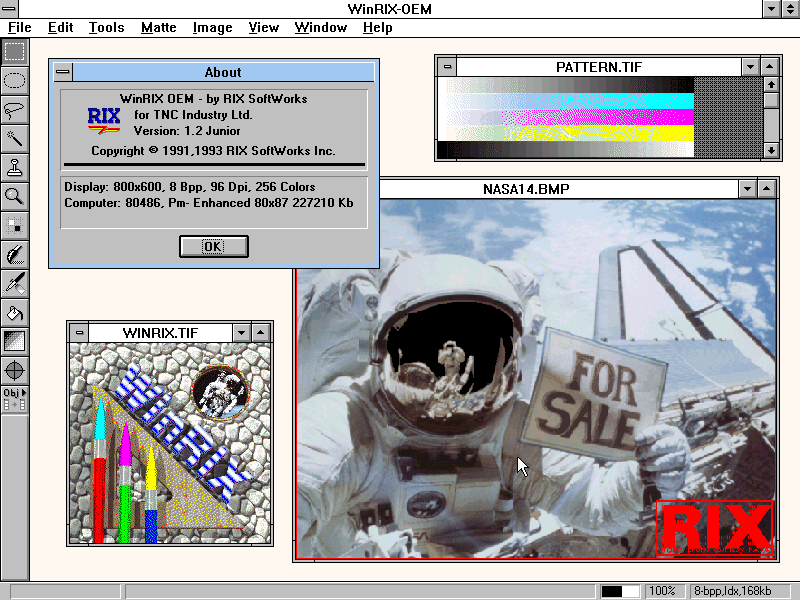Open the View menu
The height and width of the screenshot is (600, 800).
coord(263,28)
